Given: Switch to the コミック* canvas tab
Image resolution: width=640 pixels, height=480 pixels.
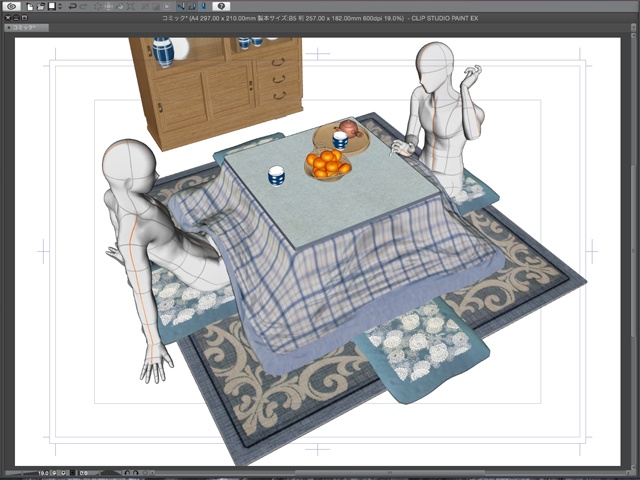Looking at the screenshot, I should pos(26,27).
